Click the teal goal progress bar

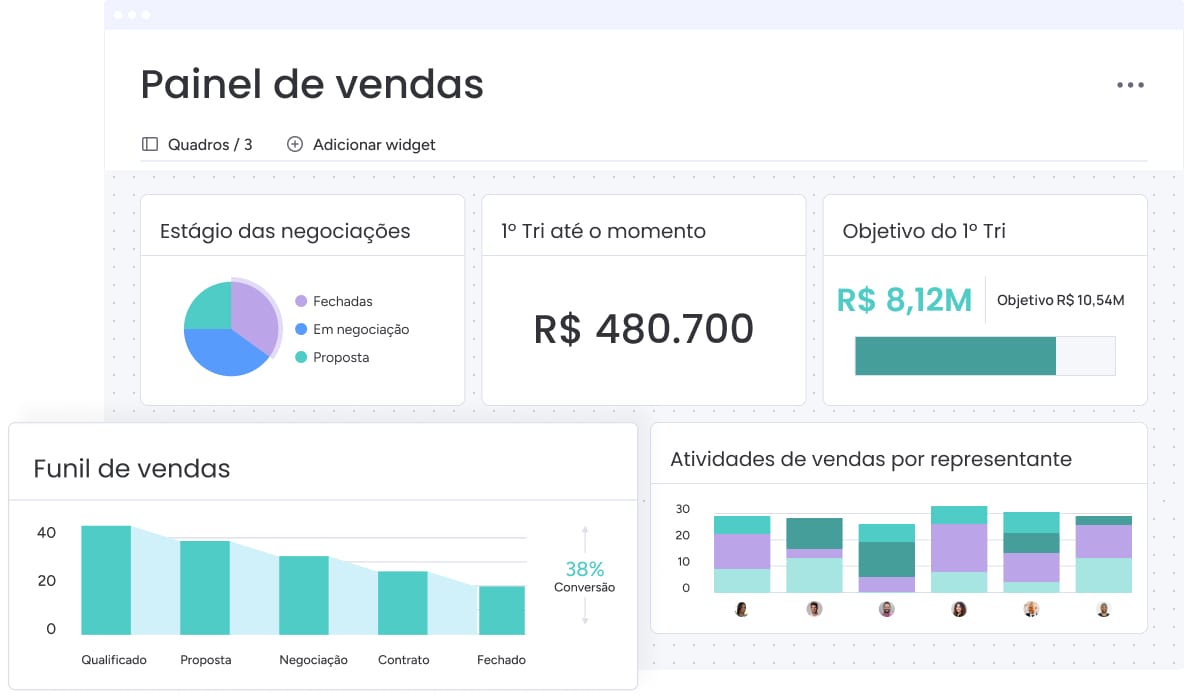955,355
